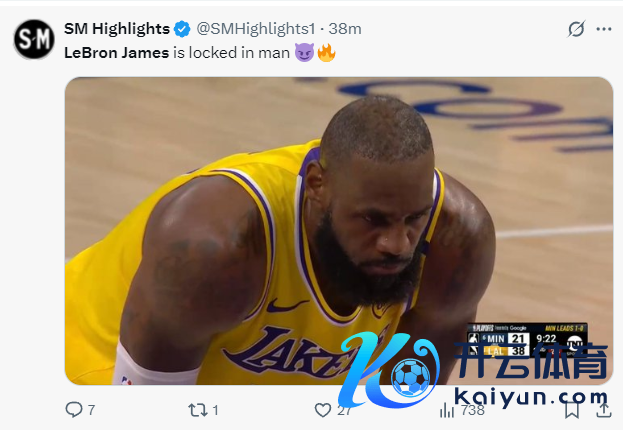Open the SM Highlights display name link

(x=116, y=29)
